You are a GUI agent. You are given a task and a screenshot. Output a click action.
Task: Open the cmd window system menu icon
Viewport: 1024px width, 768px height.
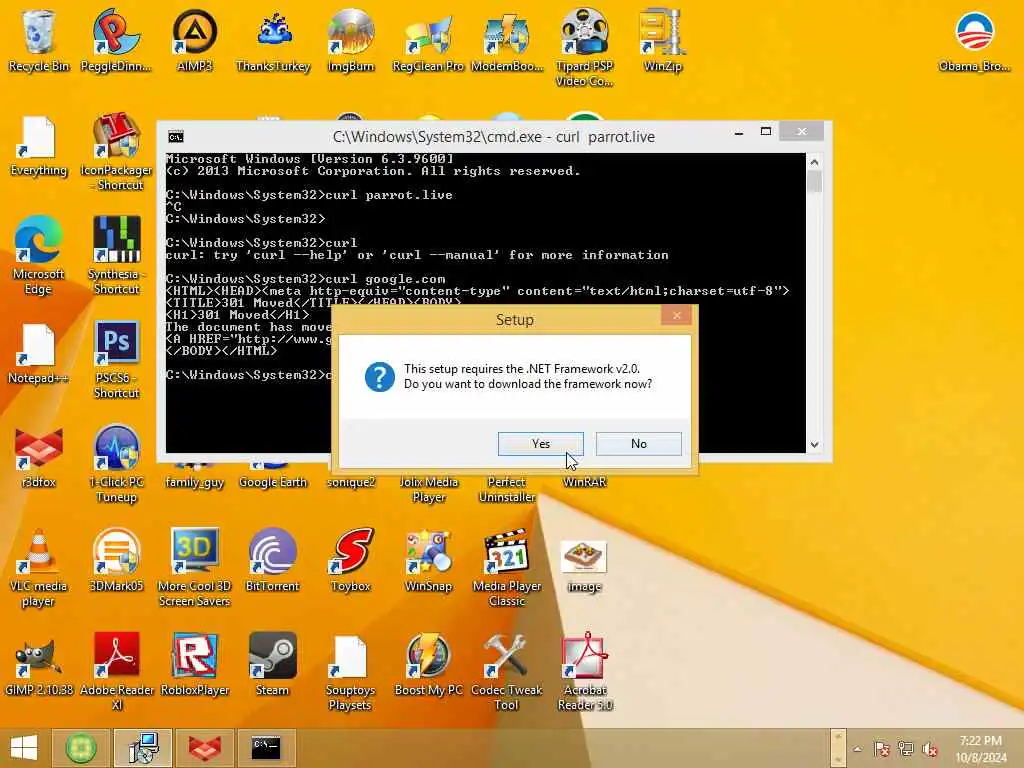click(176, 136)
